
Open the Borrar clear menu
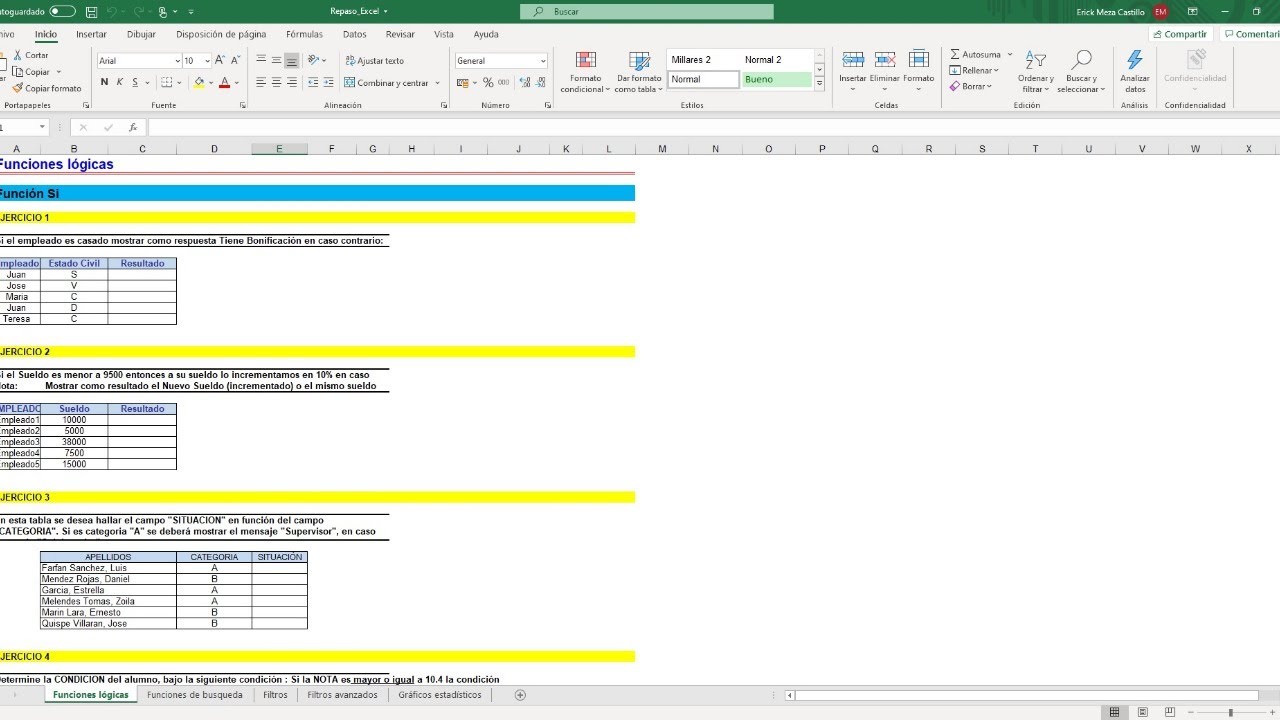(972, 86)
